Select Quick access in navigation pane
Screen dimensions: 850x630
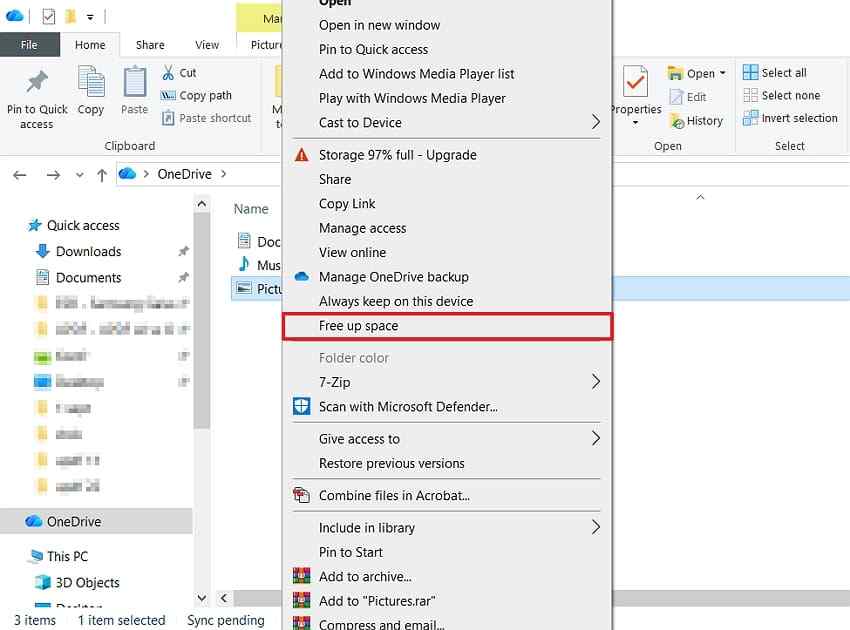(x=83, y=226)
